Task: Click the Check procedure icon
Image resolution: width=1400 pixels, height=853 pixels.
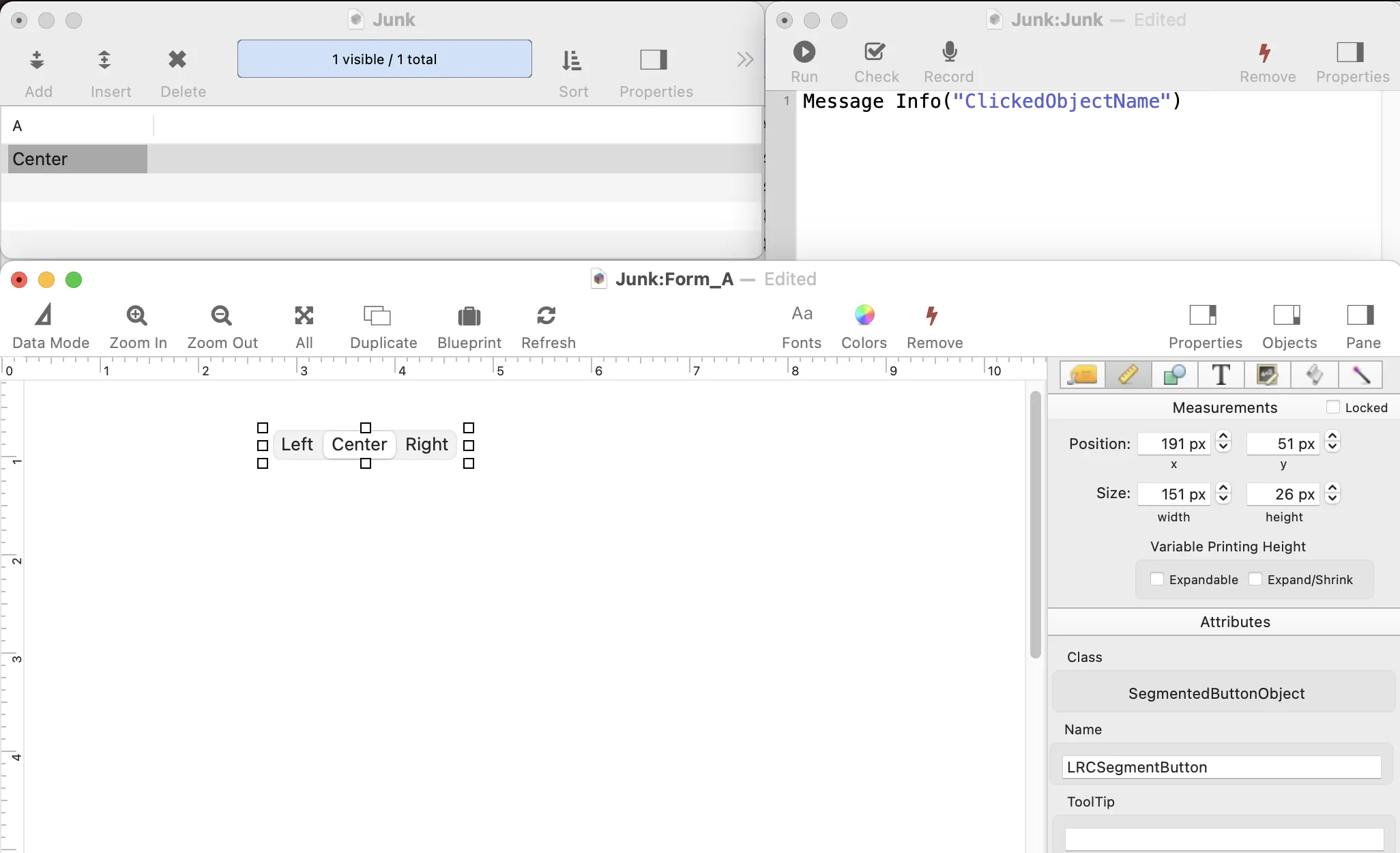Action: click(875, 52)
